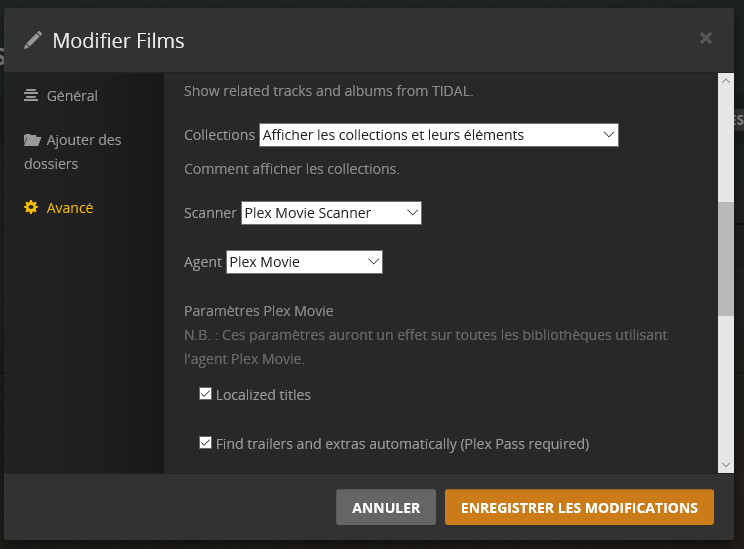
Task: Click the Annuler button
Action: pos(386,507)
